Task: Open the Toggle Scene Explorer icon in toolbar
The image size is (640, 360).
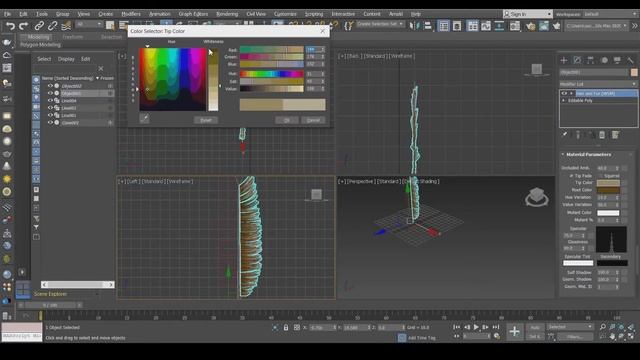Action: pos(443,26)
